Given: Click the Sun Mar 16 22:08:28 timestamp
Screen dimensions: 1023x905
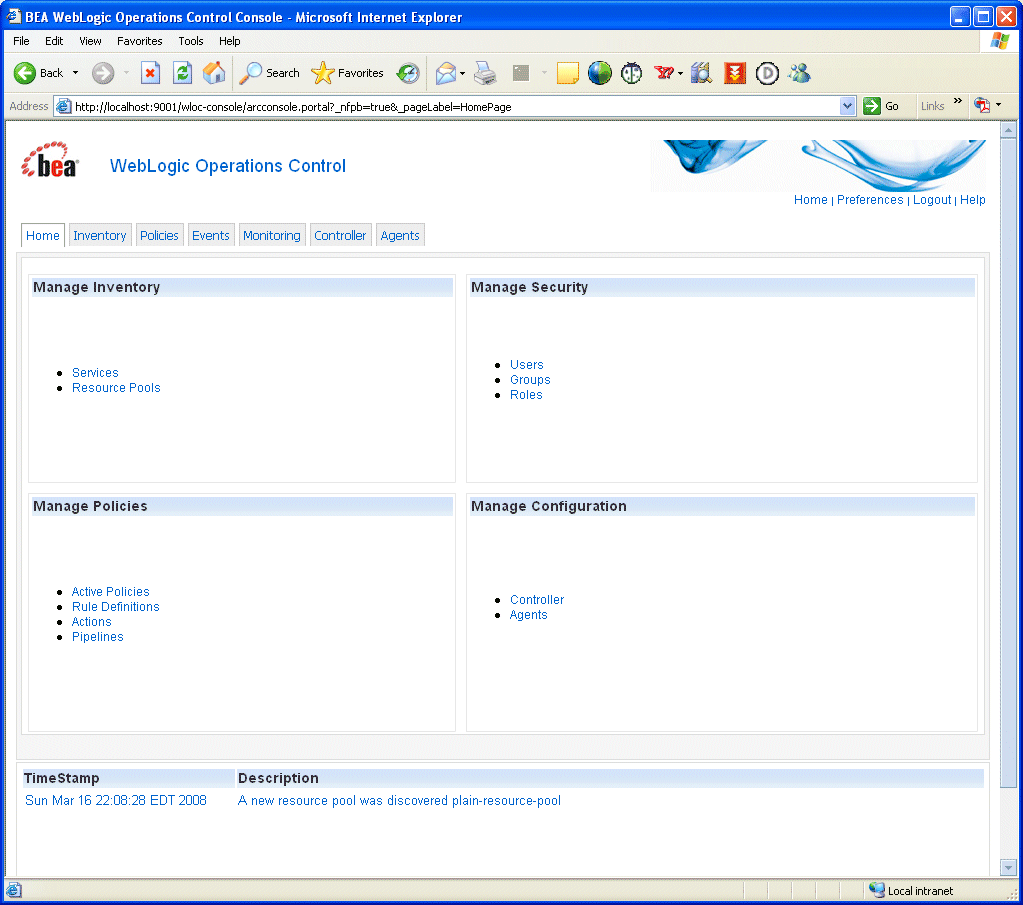Looking at the screenshot, I should 115,801.
